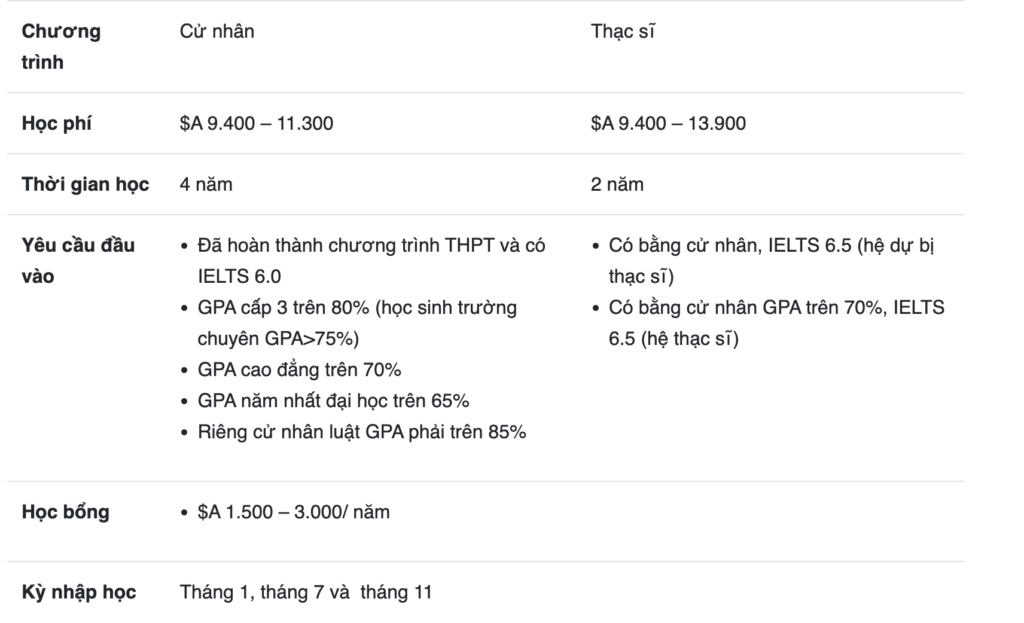Image resolution: width=1024 pixels, height=623 pixels.
Task: Click the '4 năm' duration cell
Action: coord(206,184)
